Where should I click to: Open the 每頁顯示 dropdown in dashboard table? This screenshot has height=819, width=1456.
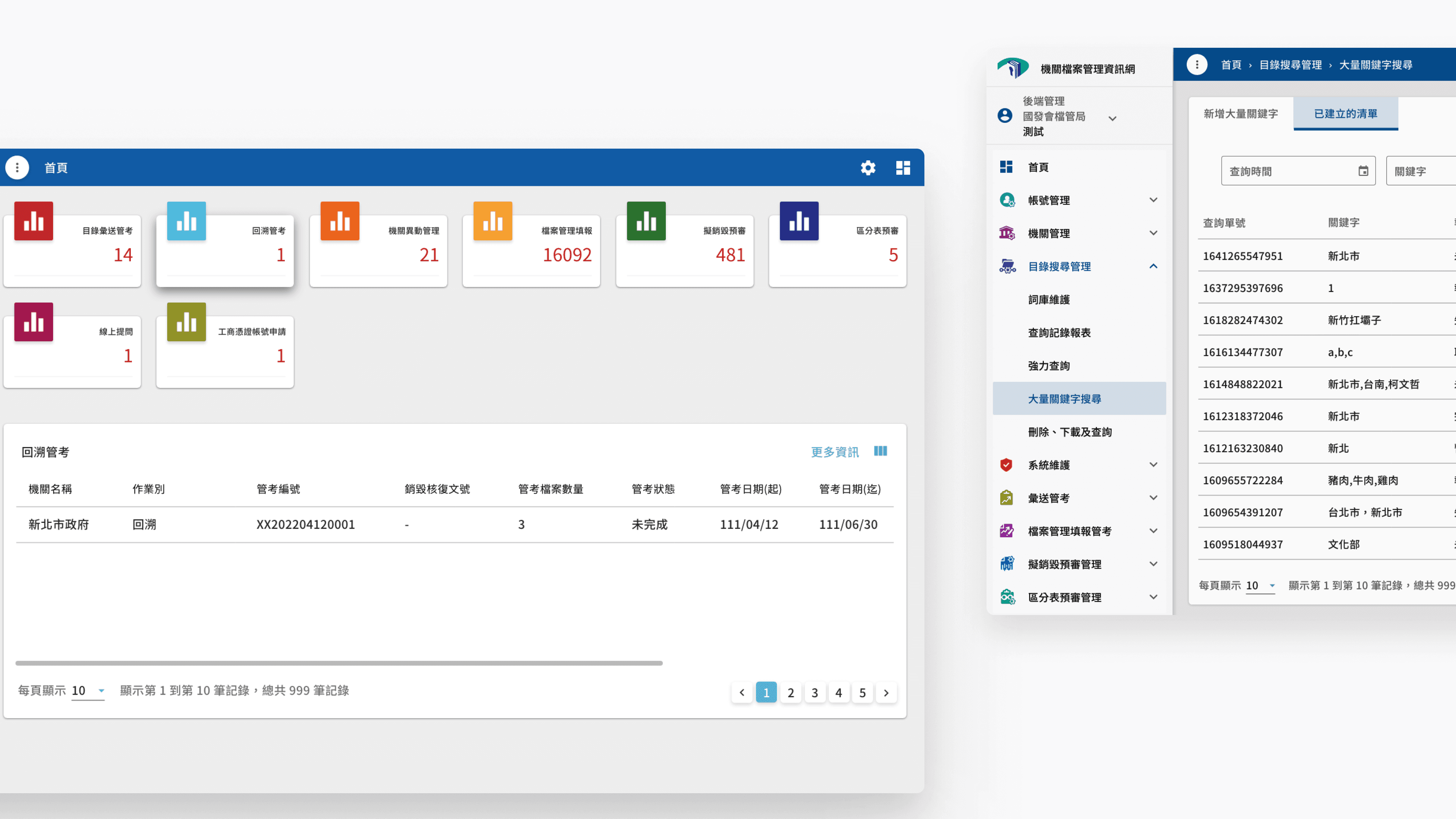pos(88,691)
